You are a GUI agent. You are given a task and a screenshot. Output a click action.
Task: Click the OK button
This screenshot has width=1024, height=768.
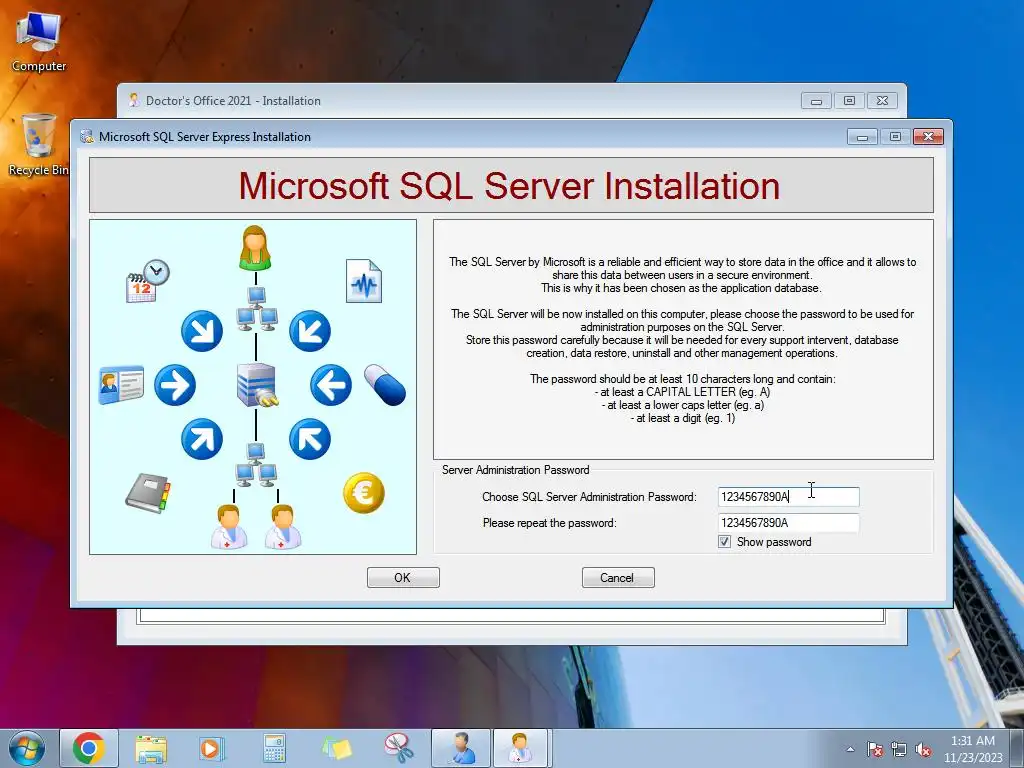403,577
